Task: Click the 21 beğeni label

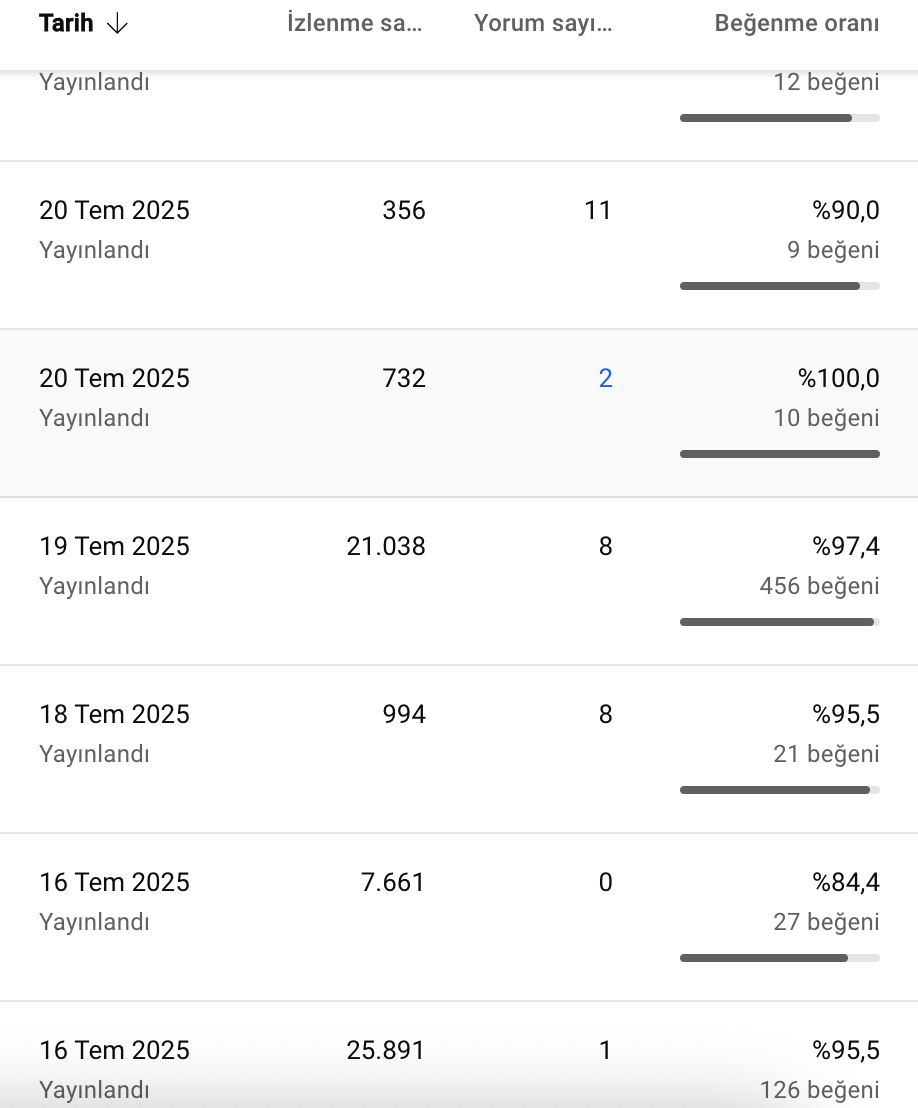Action: click(x=826, y=754)
